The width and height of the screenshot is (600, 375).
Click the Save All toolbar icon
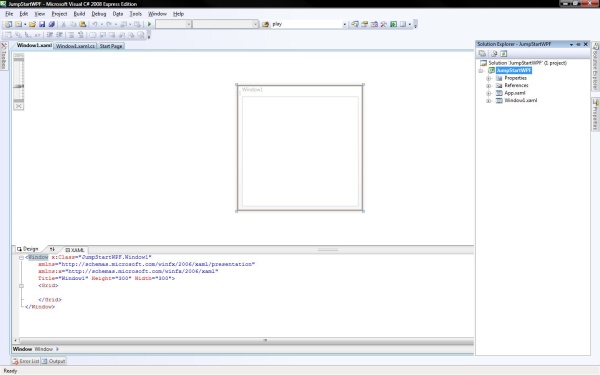pos(51,24)
